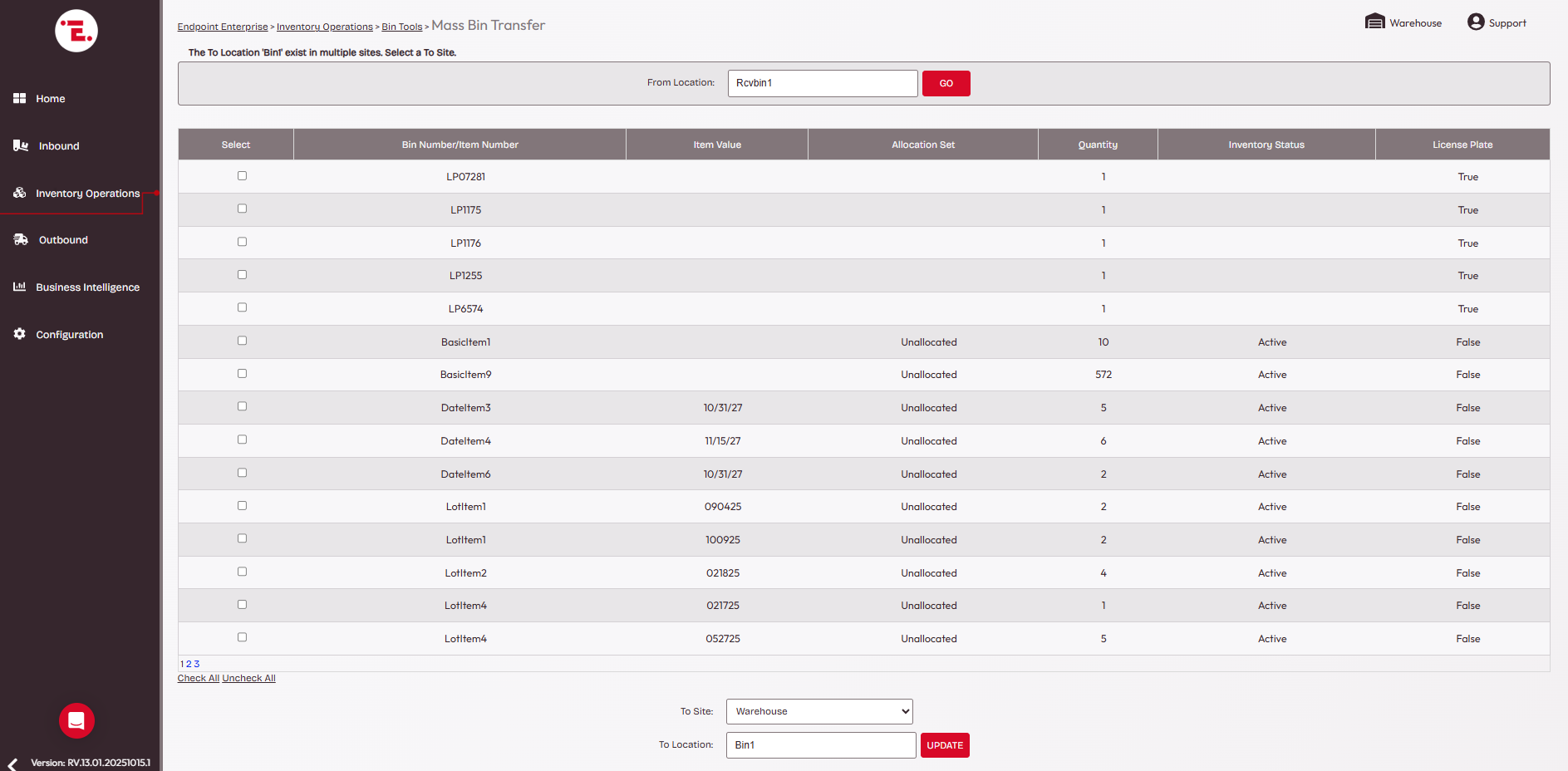This screenshot has width=1568, height=771.
Task: Click the Check All link
Action: coord(199,678)
